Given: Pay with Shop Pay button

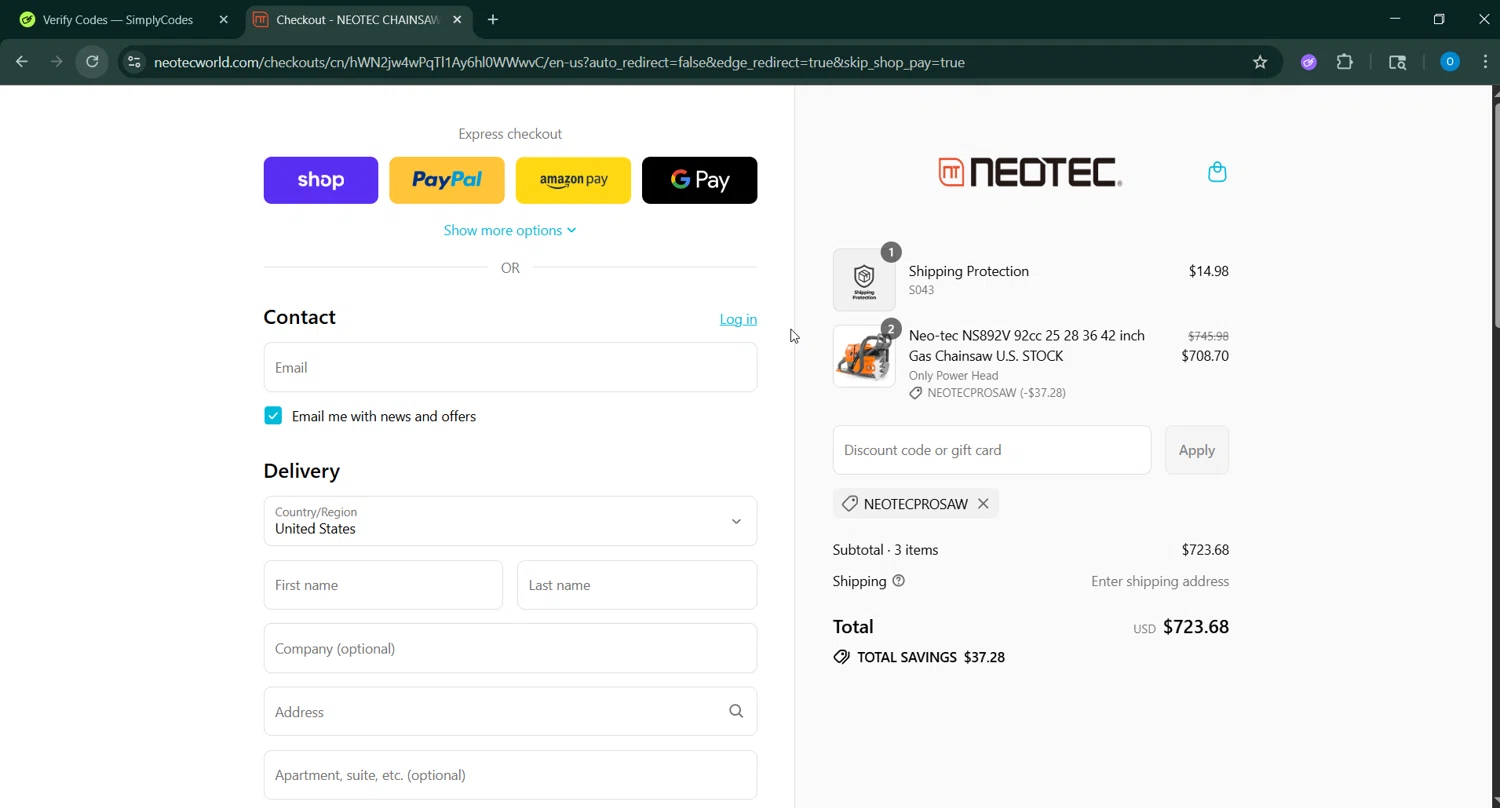Looking at the screenshot, I should tap(321, 180).
